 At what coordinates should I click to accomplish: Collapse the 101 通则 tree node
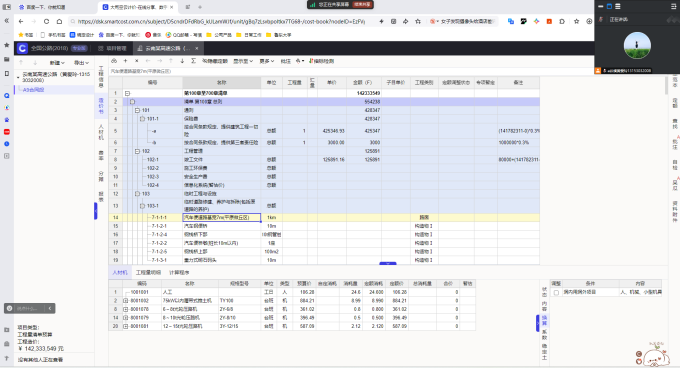click(x=137, y=111)
